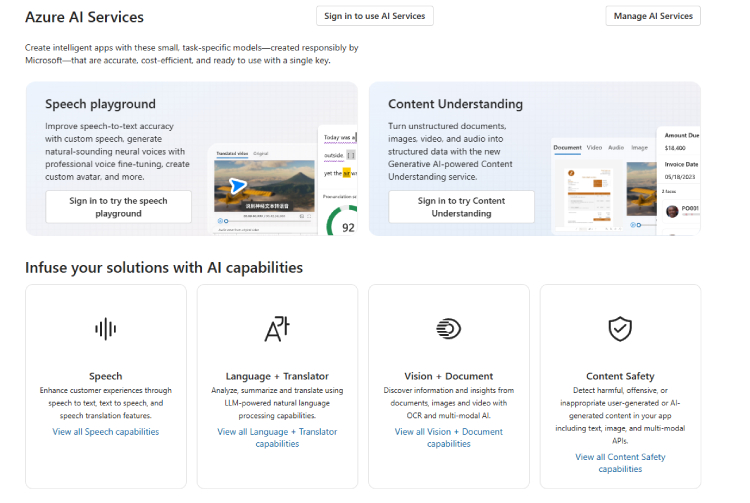This screenshot has width=750, height=503.
Task: Click the face avatar in Content Understanding preview
Action: tap(672, 211)
